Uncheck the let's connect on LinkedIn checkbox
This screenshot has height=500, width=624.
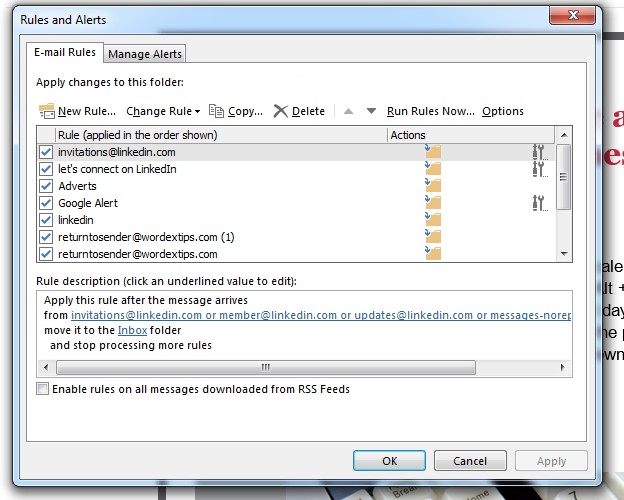[x=46, y=169]
